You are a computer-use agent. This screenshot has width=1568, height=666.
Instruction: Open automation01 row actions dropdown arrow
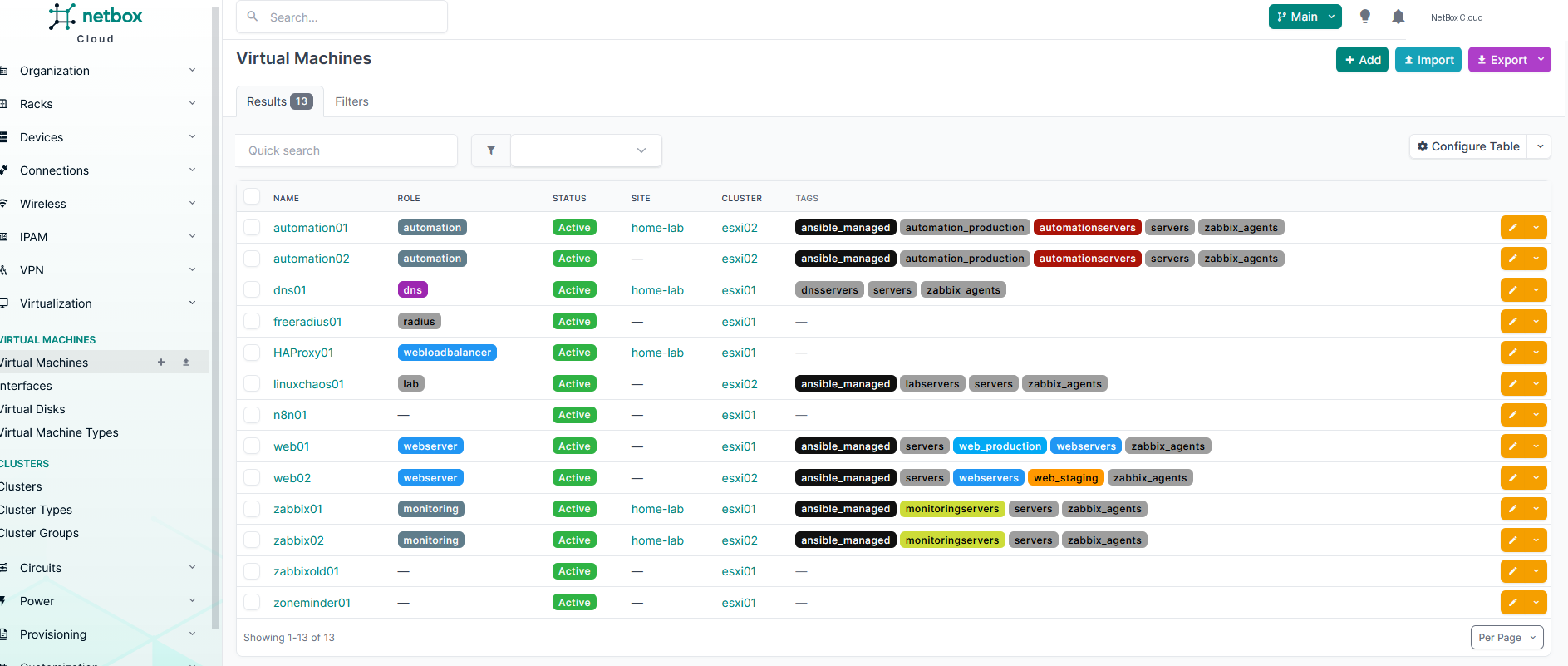point(1536,228)
